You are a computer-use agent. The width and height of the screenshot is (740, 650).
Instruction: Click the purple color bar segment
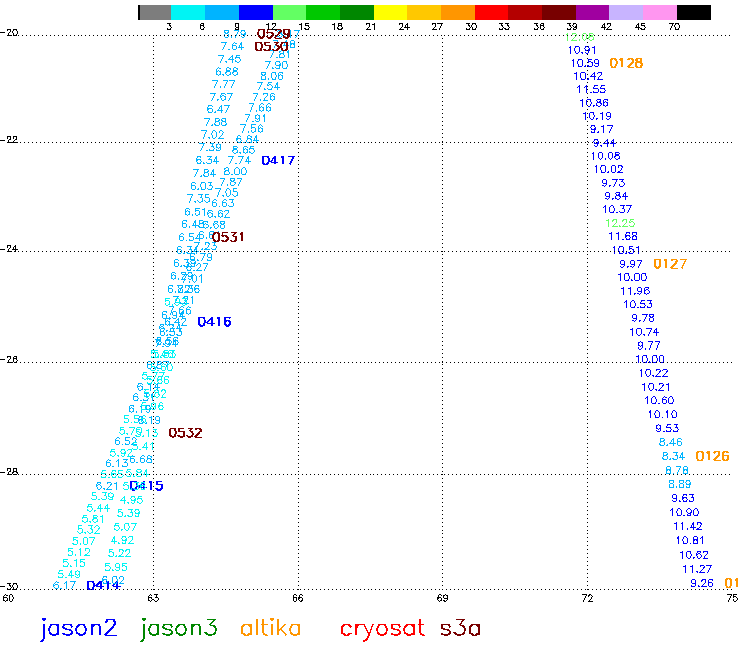[593, 12]
